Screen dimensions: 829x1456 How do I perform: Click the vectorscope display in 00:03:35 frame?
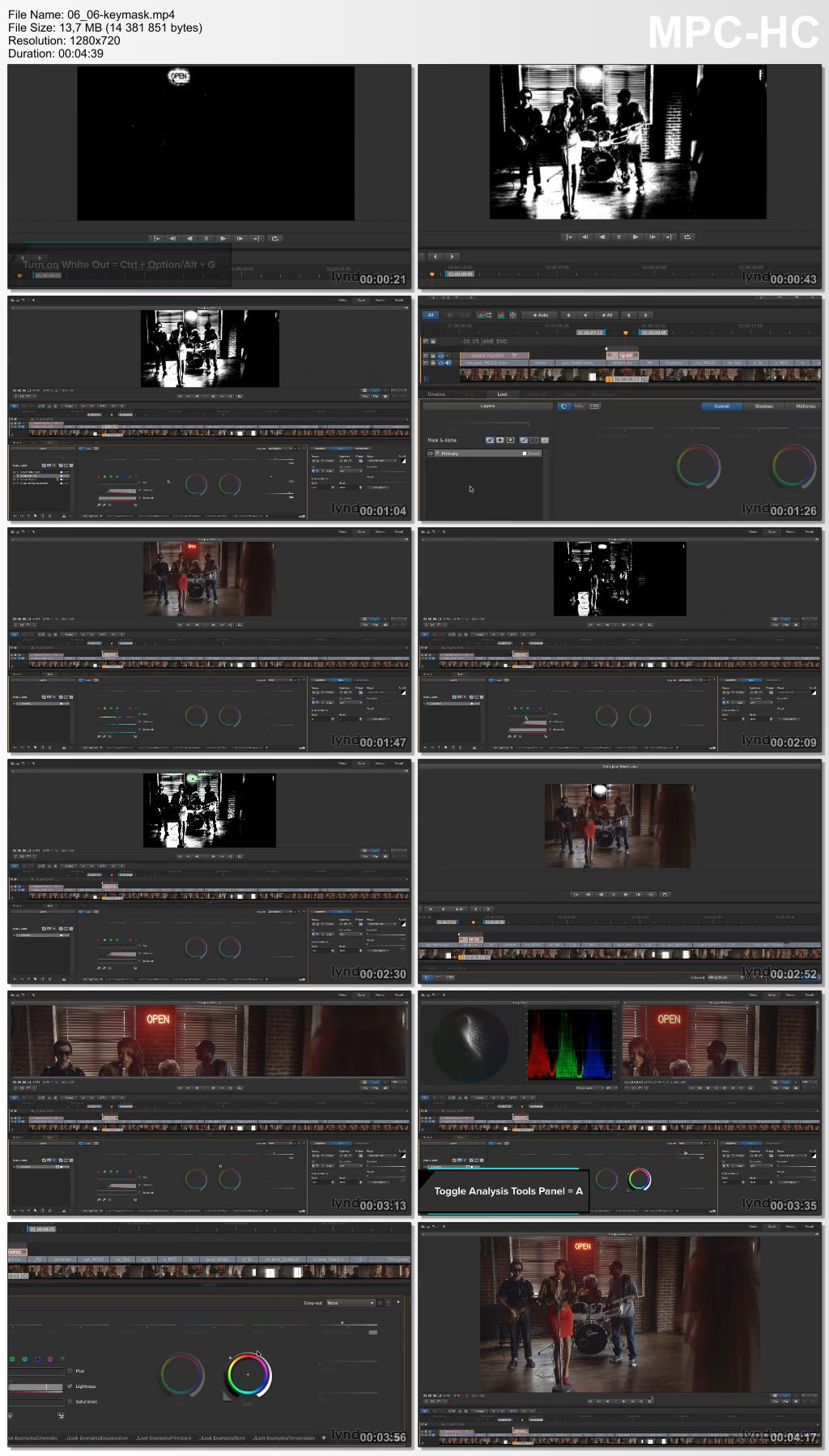click(x=470, y=1045)
